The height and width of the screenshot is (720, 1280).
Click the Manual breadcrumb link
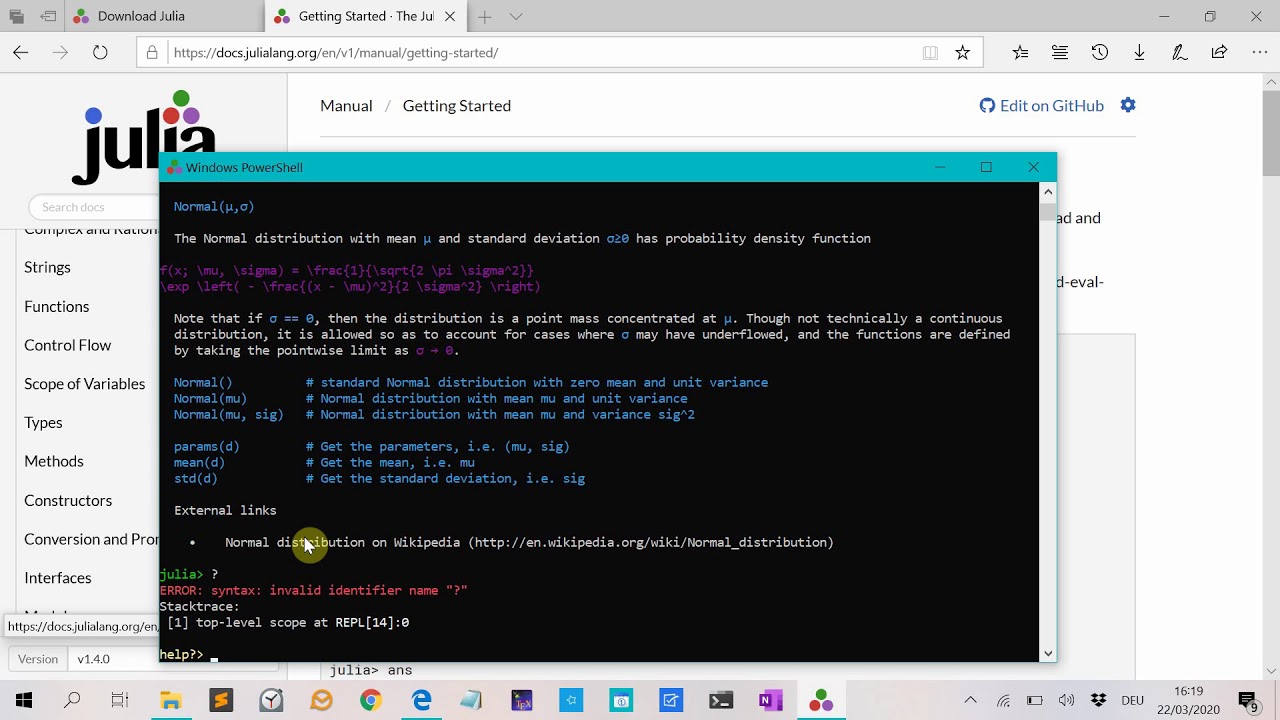[x=346, y=105]
